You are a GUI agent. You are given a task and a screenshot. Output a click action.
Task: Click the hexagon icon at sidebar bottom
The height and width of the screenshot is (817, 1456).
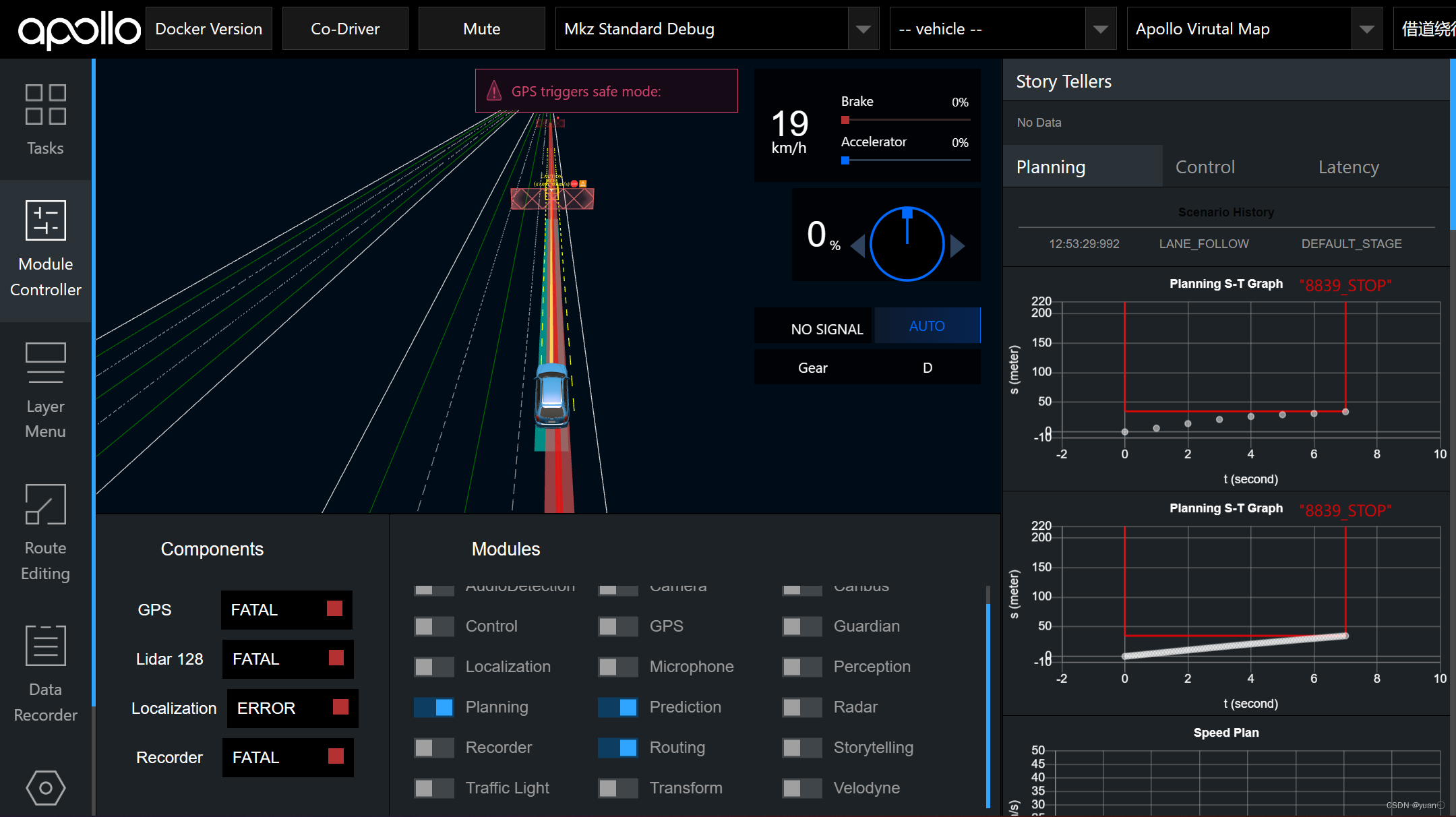point(45,787)
